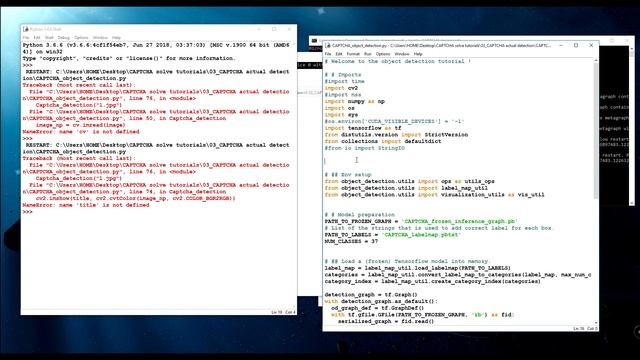Click the editor scrollbar up arrow
Screen dimensions: 640x360
click(596, 60)
